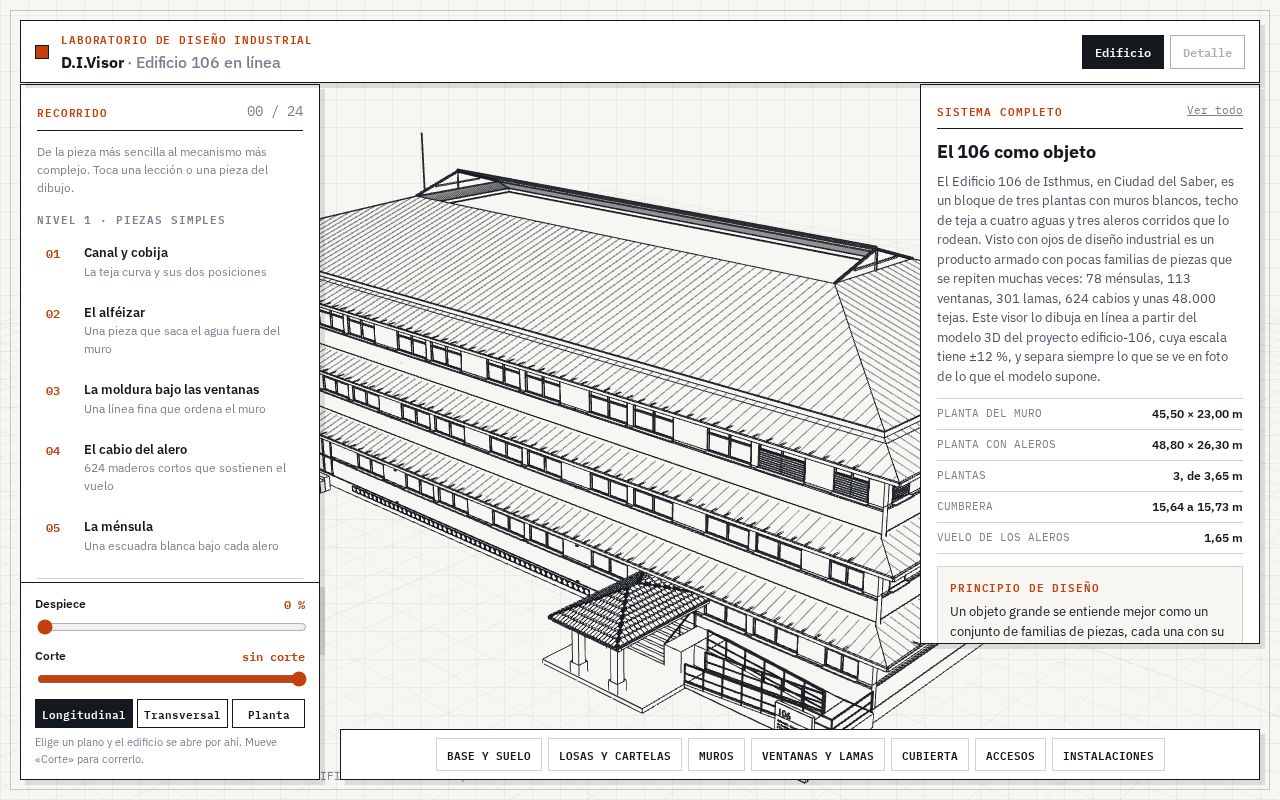Image resolution: width=1280 pixels, height=800 pixels.
Task: Click the Despiece slider handle
Action: [x=44, y=627]
